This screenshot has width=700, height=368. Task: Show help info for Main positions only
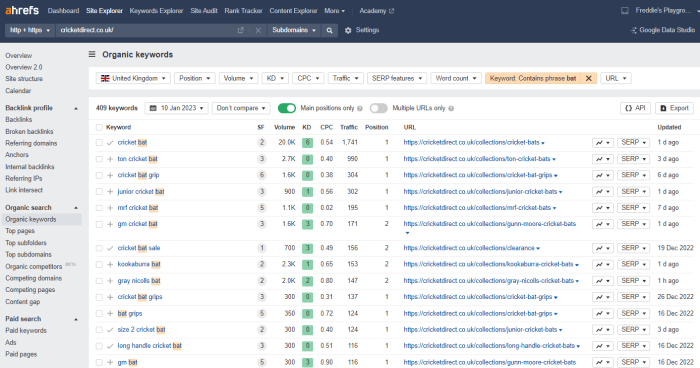pos(360,109)
